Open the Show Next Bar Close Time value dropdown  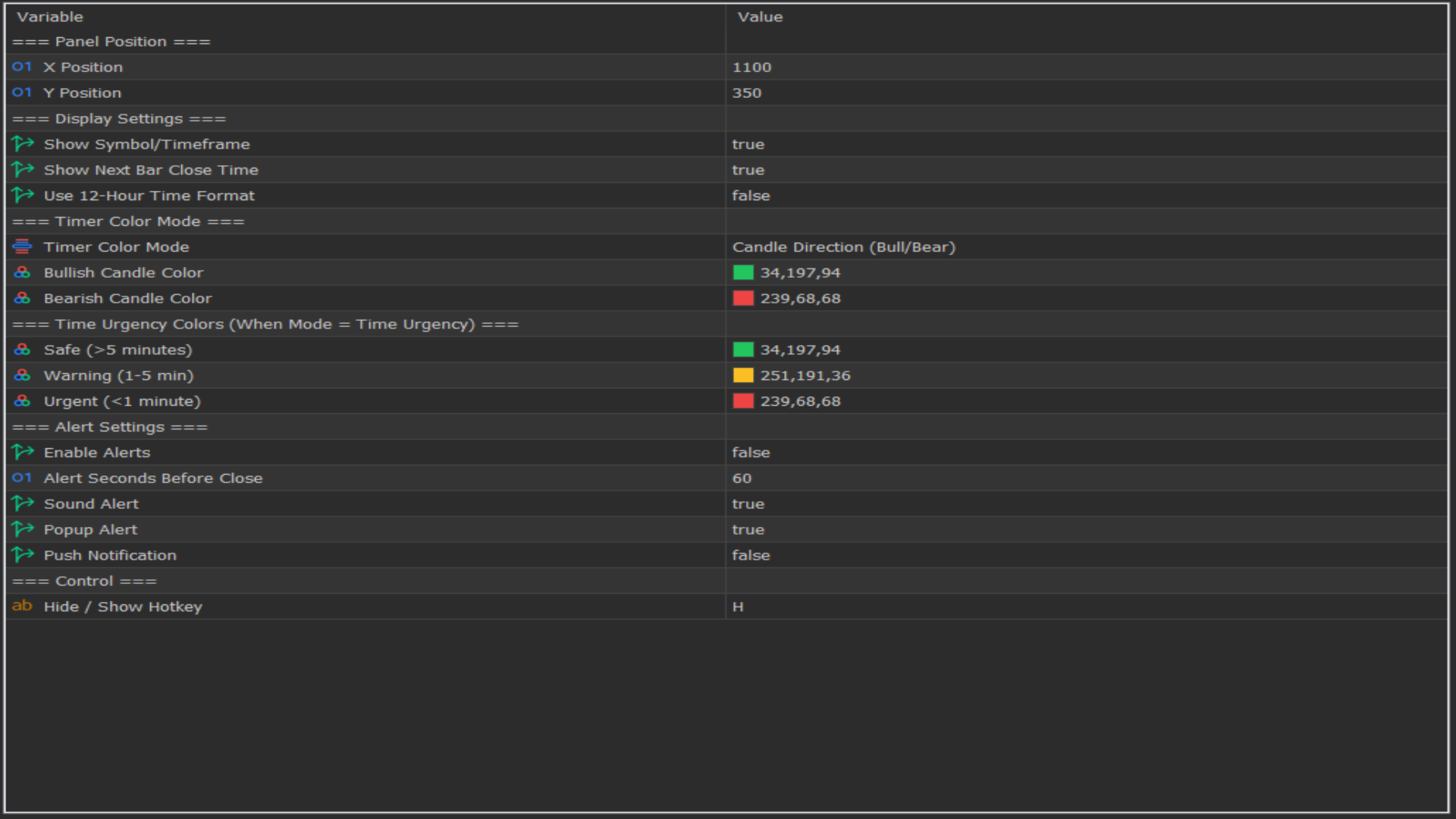748,170
